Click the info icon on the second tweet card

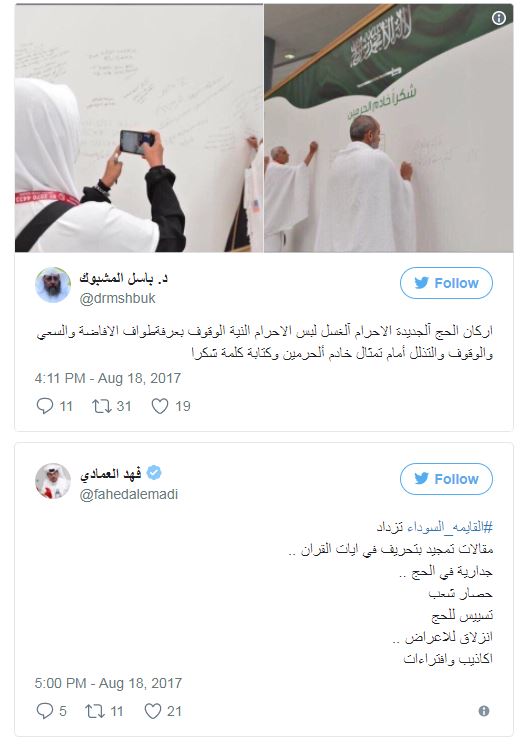click(x=484, y=711)
